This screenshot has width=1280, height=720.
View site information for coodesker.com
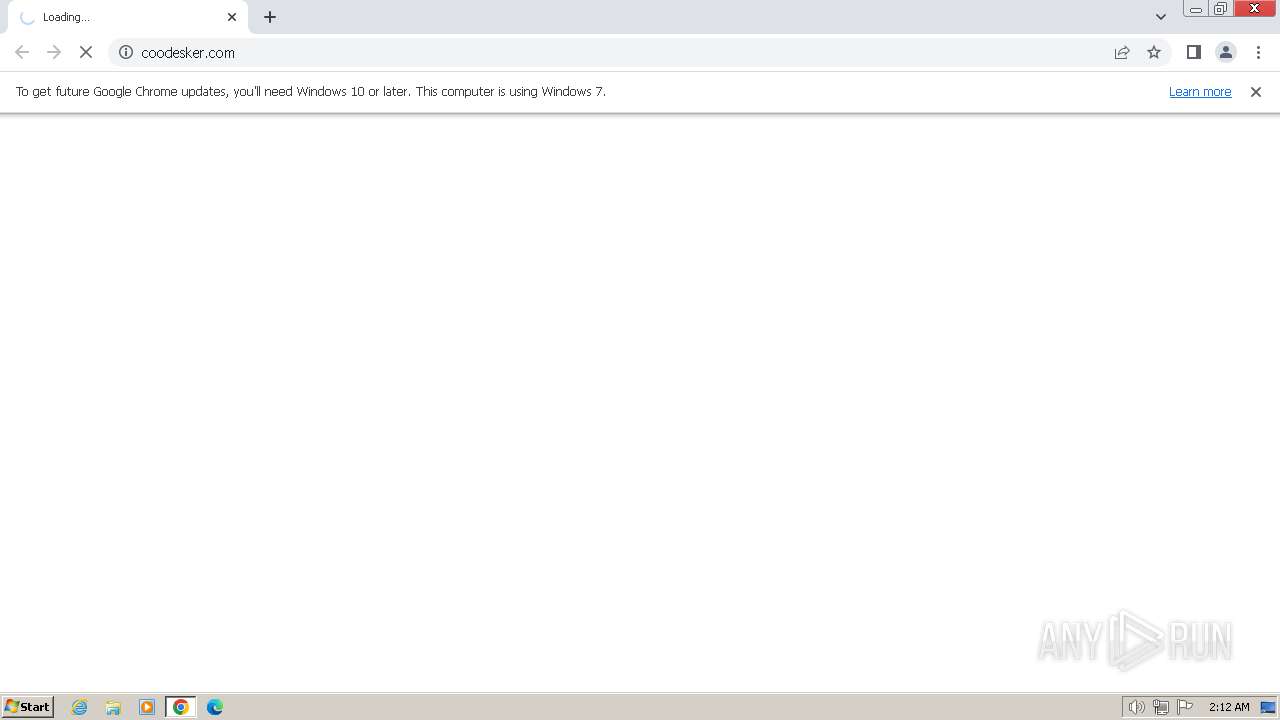click(126, 52)
